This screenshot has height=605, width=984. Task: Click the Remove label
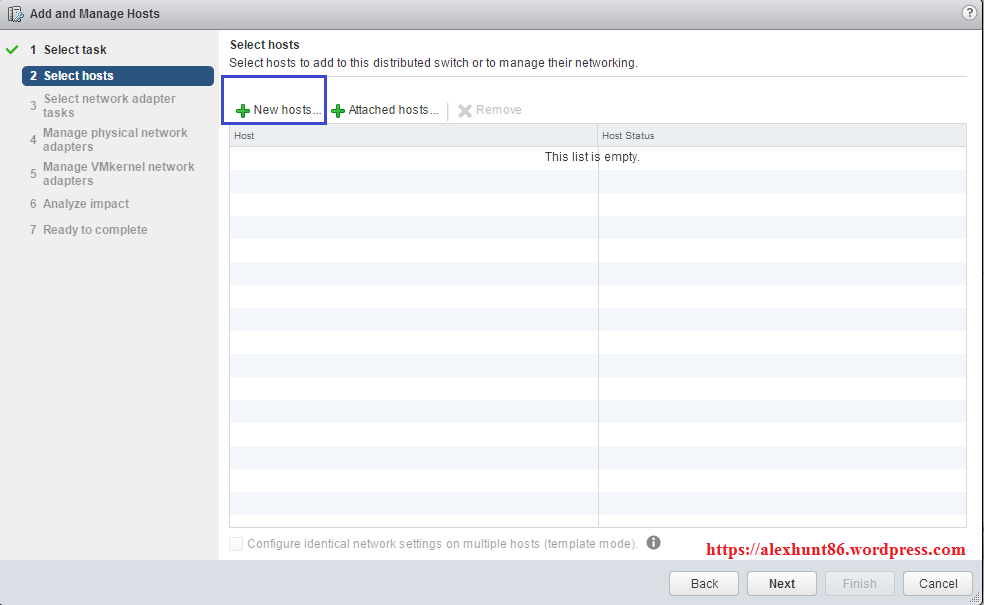coord(499,110)
